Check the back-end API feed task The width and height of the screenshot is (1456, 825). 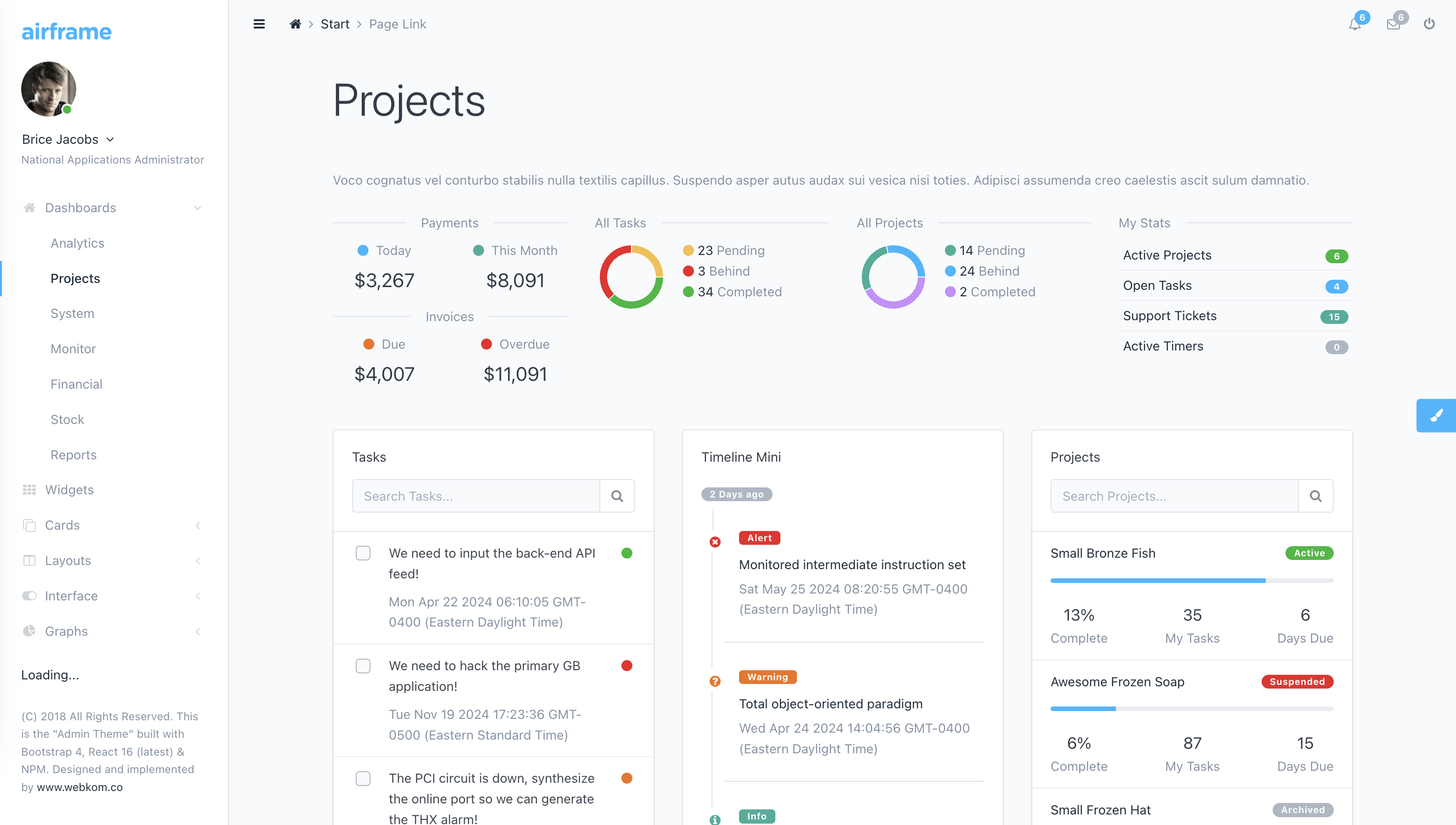click(363, 553)
